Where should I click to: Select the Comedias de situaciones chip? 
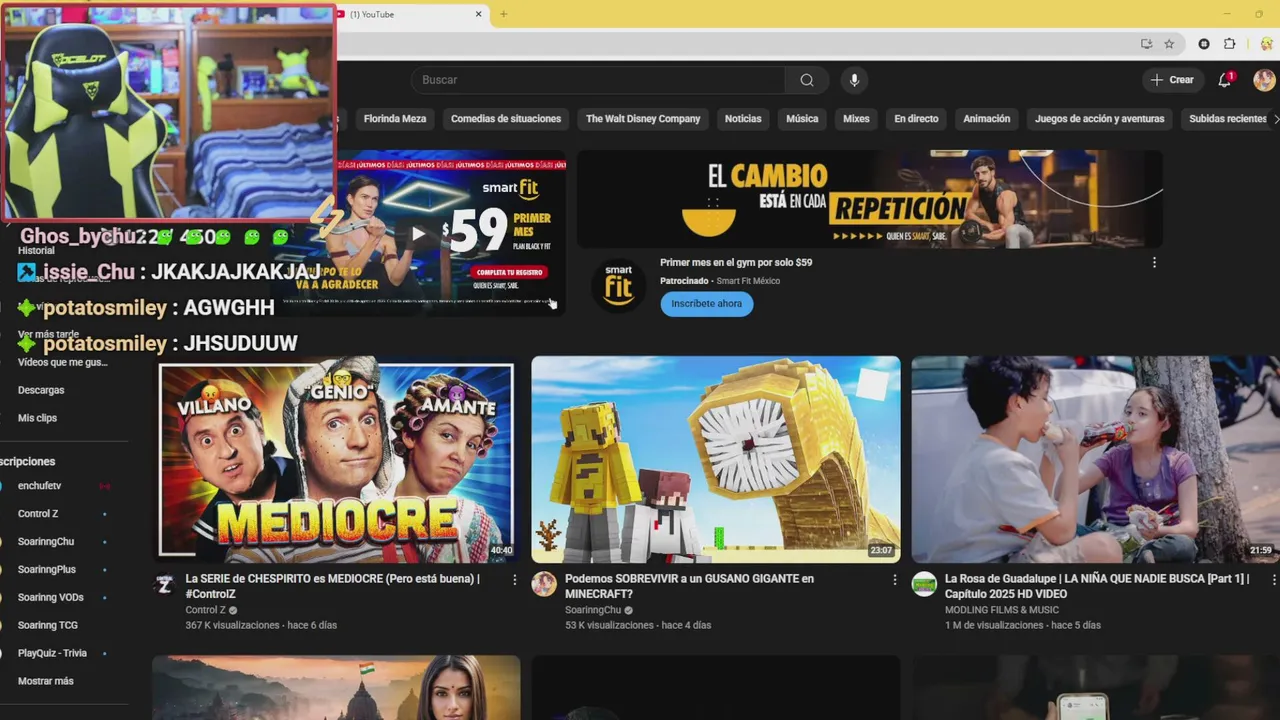click(x=506, y=119)
